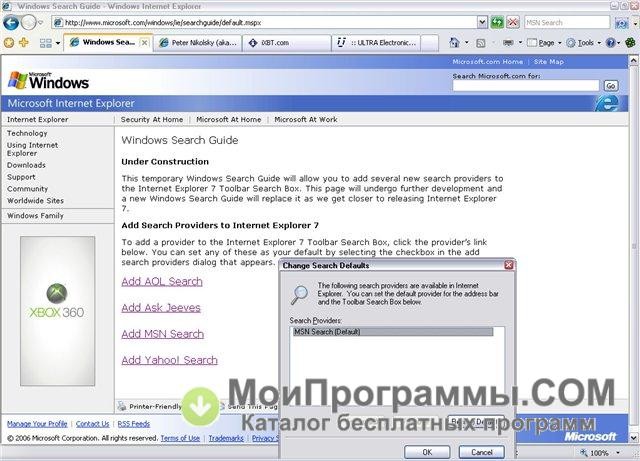Click Cancel in search defaults dialog
640x461 pixels.
tap(482, 452)
